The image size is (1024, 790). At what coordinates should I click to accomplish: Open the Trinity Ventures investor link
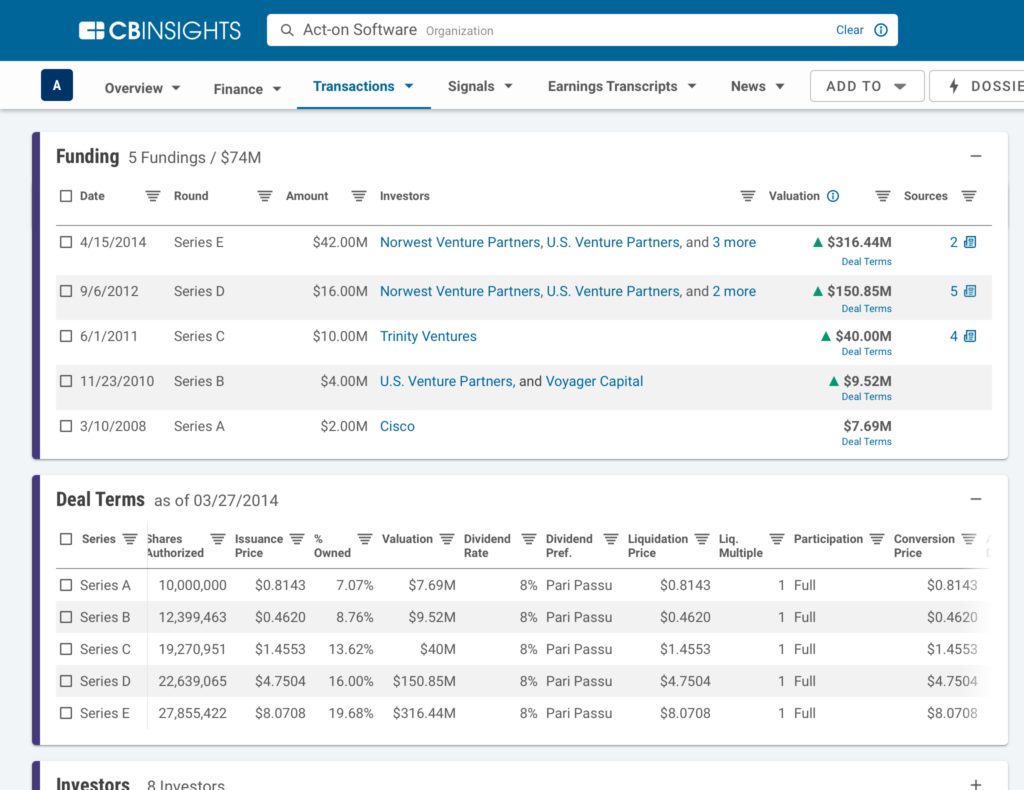coord(428,336)
